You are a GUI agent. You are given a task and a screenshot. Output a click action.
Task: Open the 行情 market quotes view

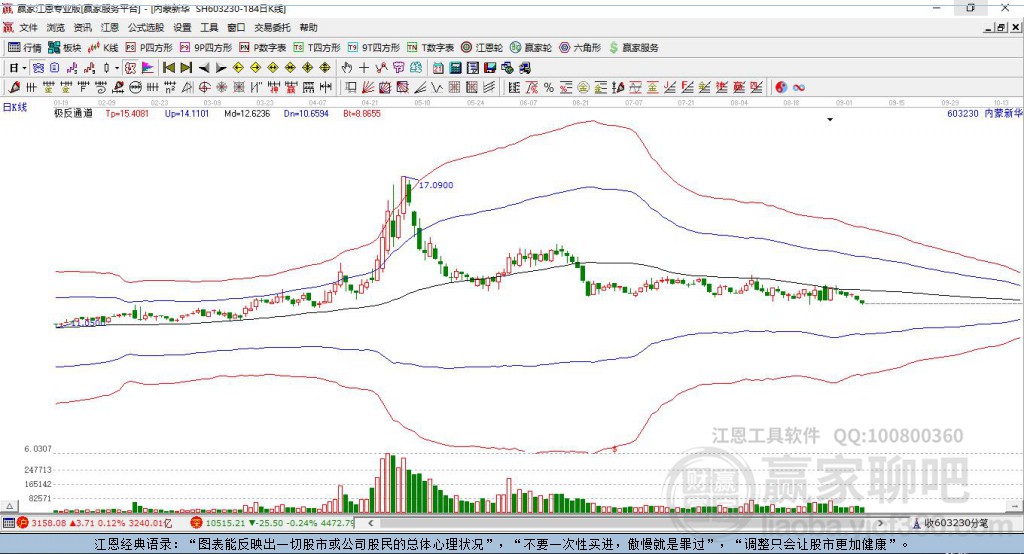pyautogui.click(x=24, y=48)
